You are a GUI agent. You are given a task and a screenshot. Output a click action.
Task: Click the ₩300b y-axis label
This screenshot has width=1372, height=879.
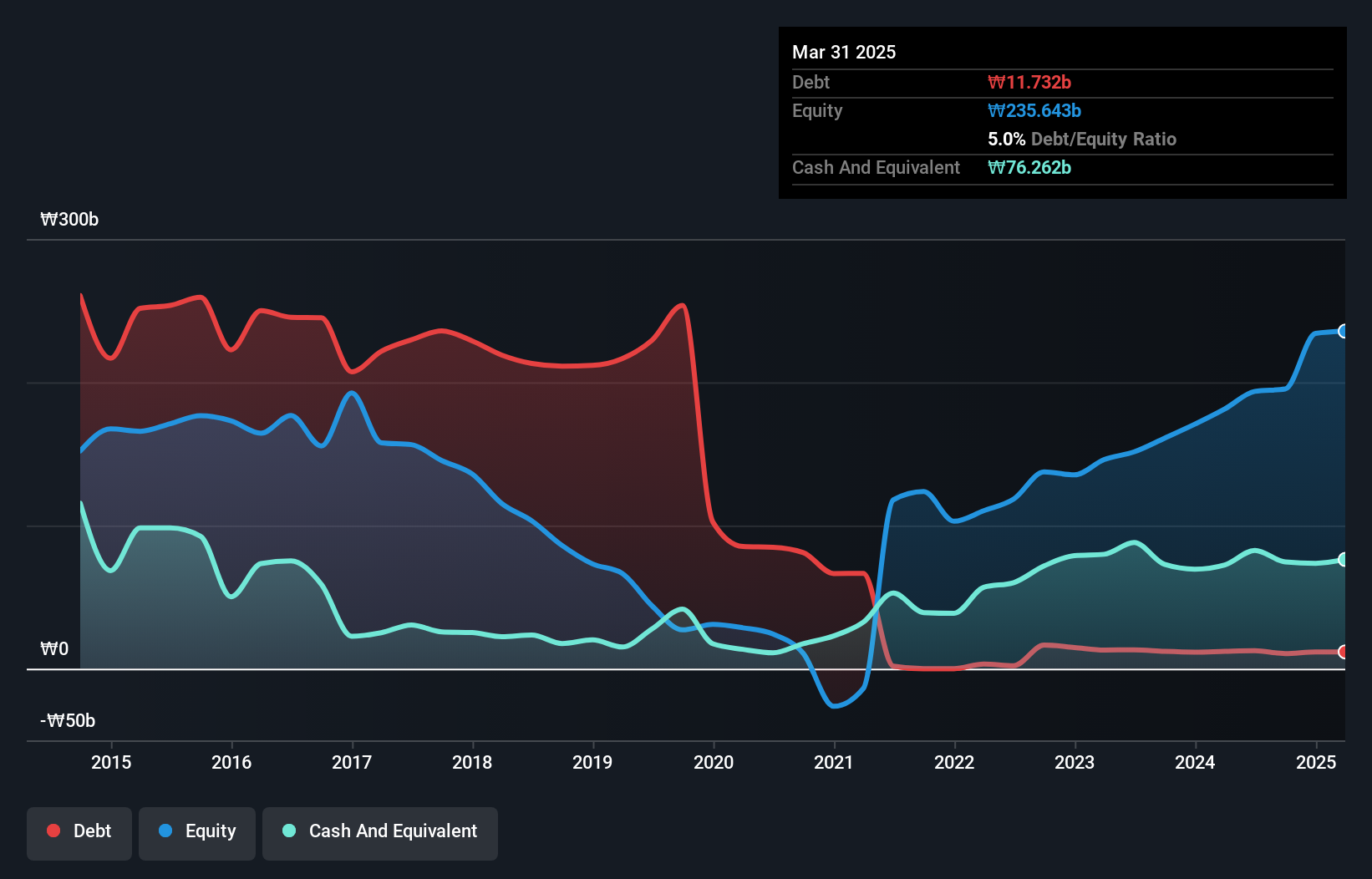pos(69,220)
